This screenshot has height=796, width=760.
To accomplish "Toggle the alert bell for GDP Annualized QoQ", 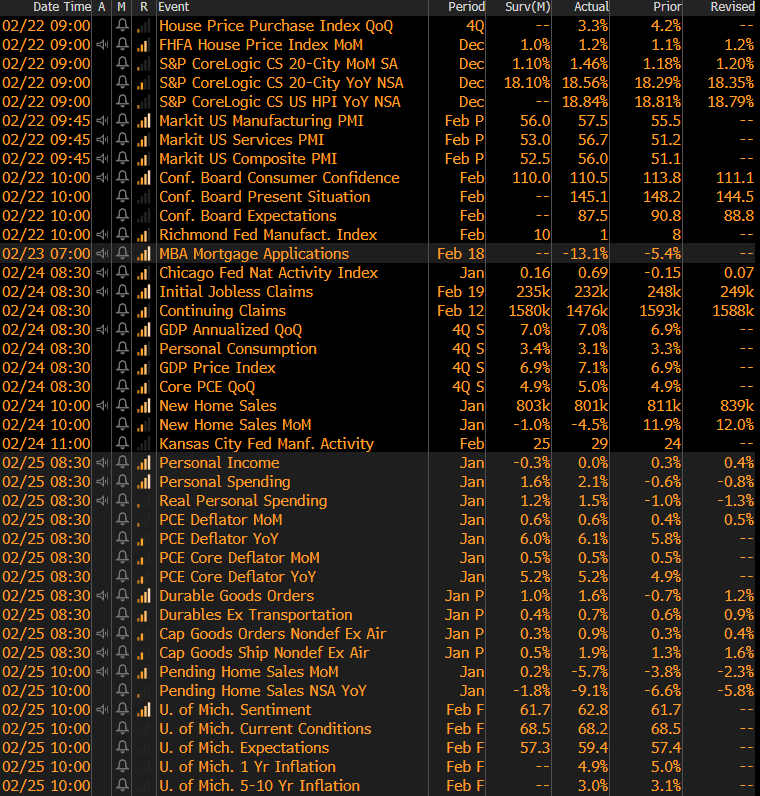I will [122, 330].
